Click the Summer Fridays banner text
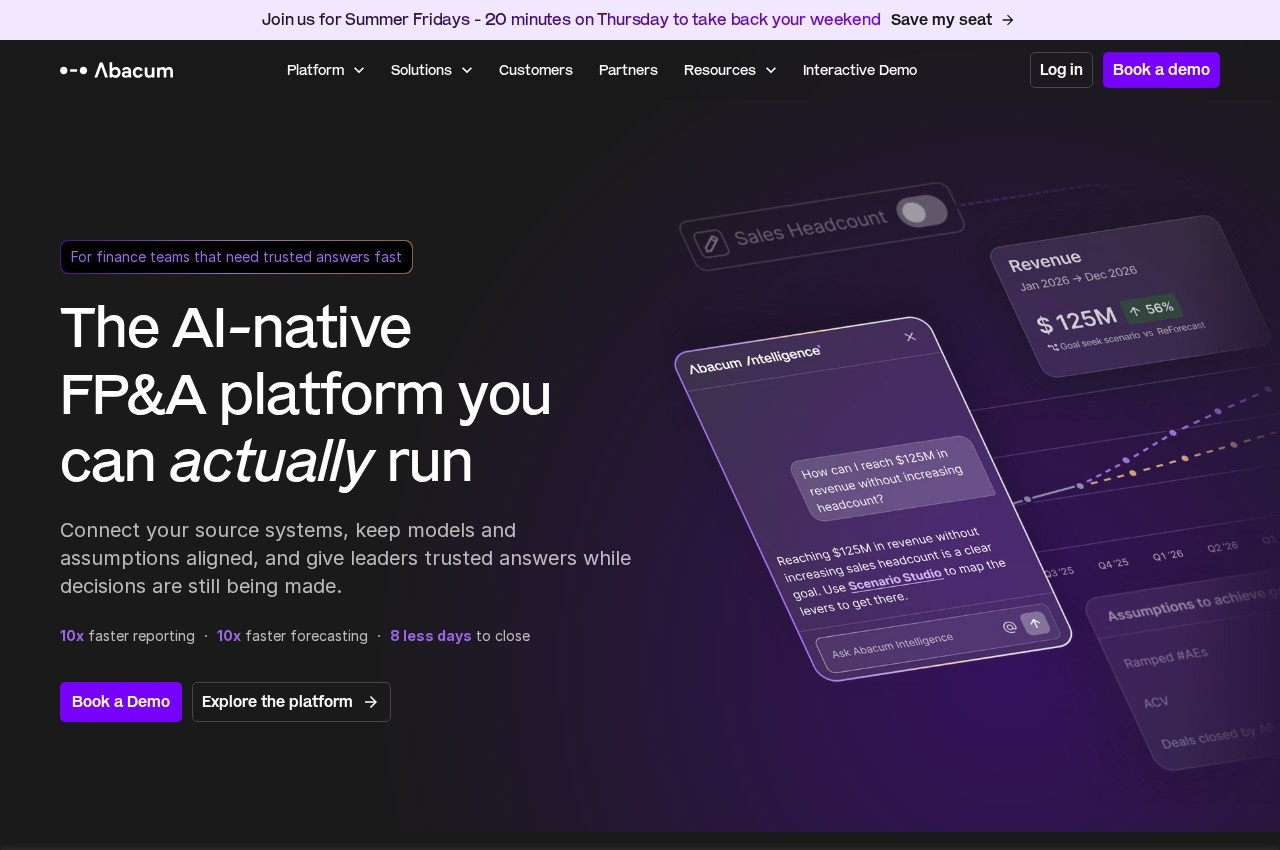The image size is (1280, 850). [x=571, y=20]
